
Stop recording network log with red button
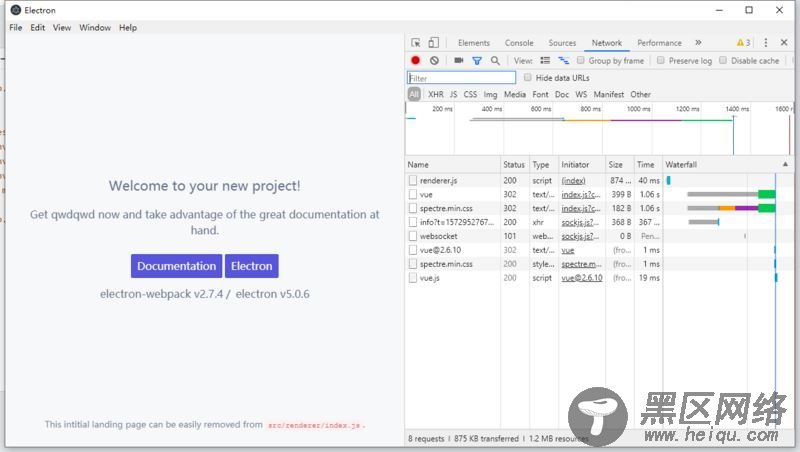click(415, 60)
